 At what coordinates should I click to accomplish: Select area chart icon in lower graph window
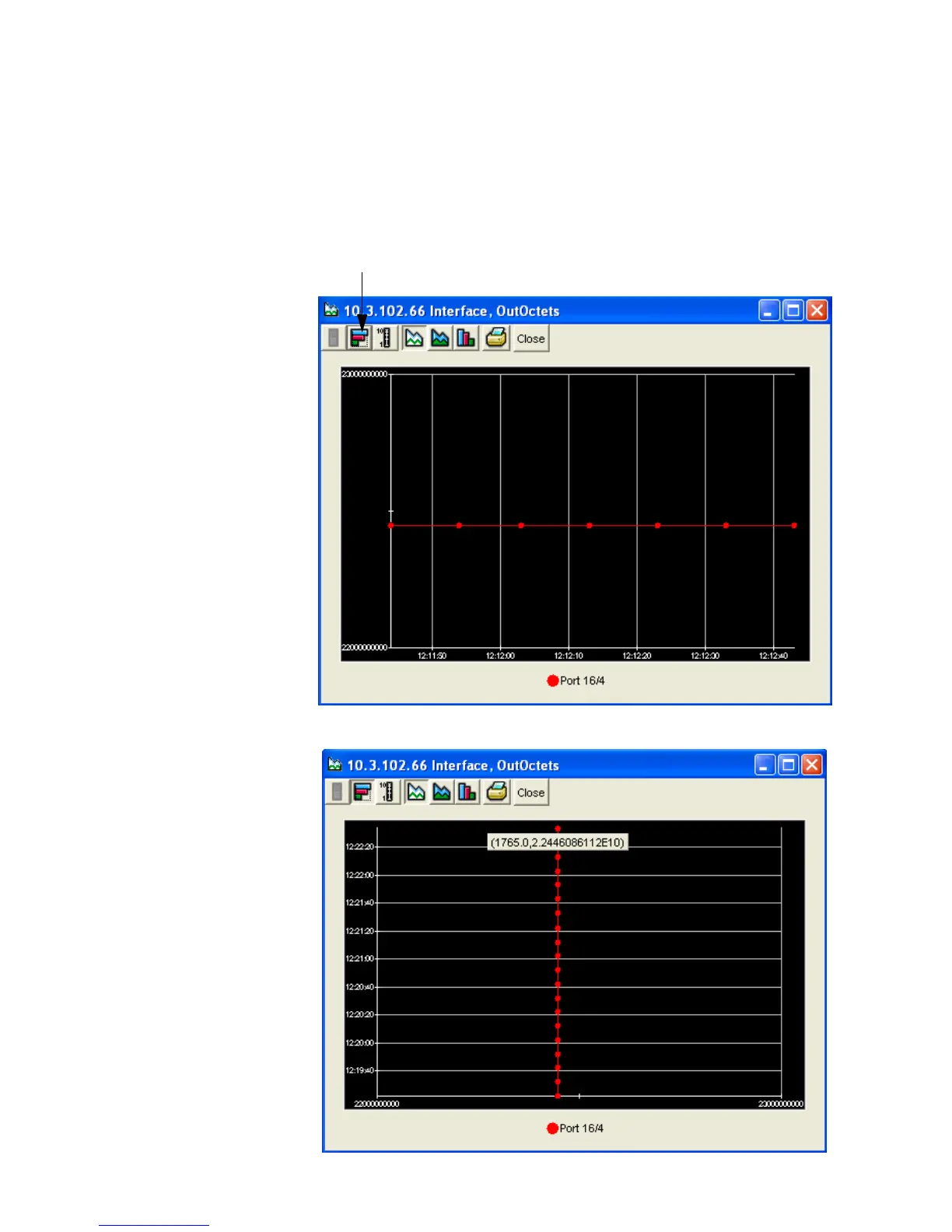442,793
